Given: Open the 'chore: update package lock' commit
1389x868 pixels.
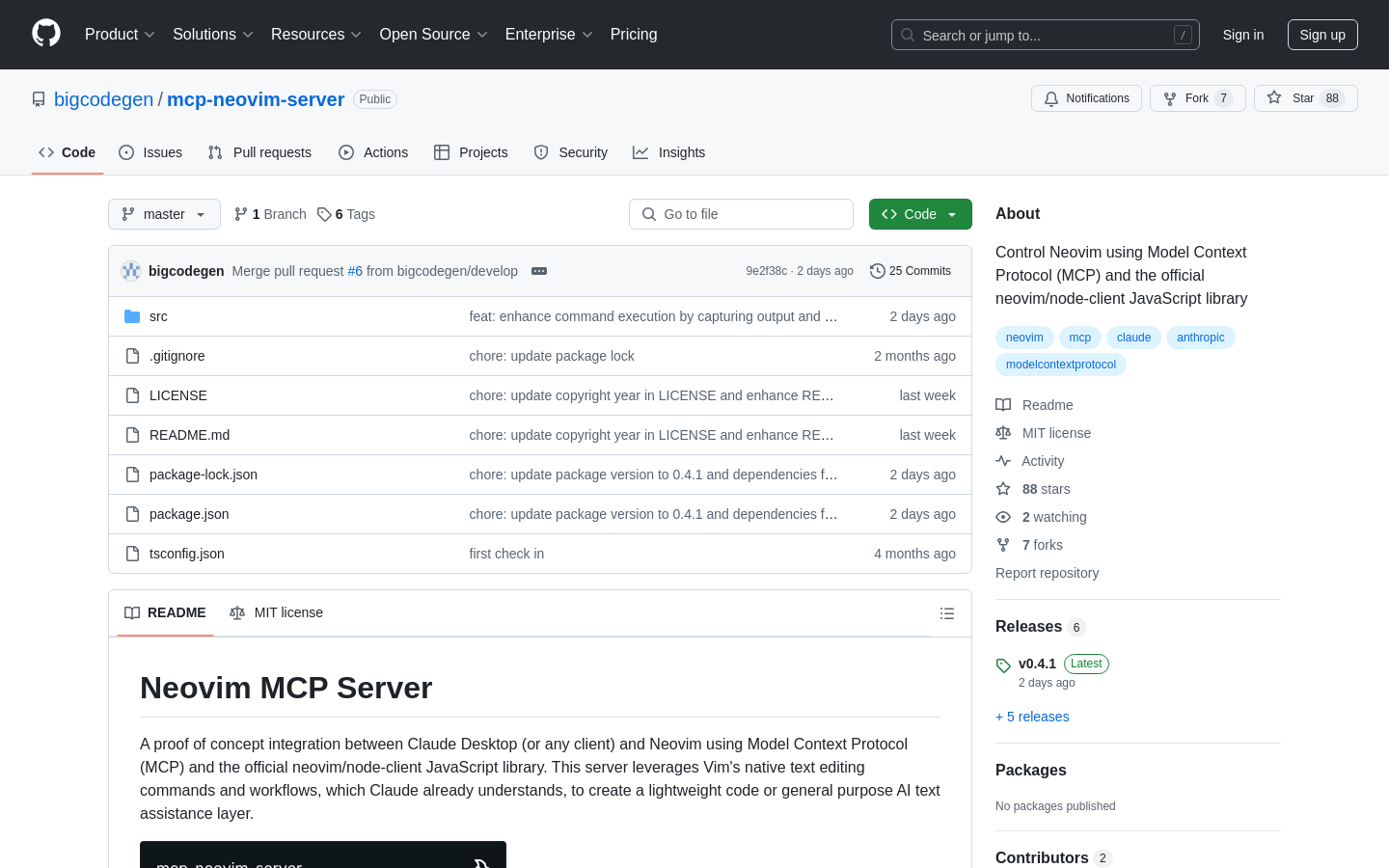Looking at the screenshot, I should 552,356.
